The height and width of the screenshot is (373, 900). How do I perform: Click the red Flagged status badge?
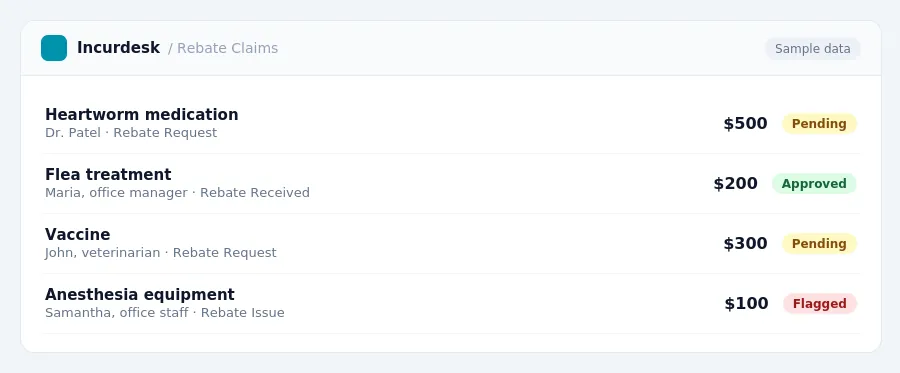[820, 304]
